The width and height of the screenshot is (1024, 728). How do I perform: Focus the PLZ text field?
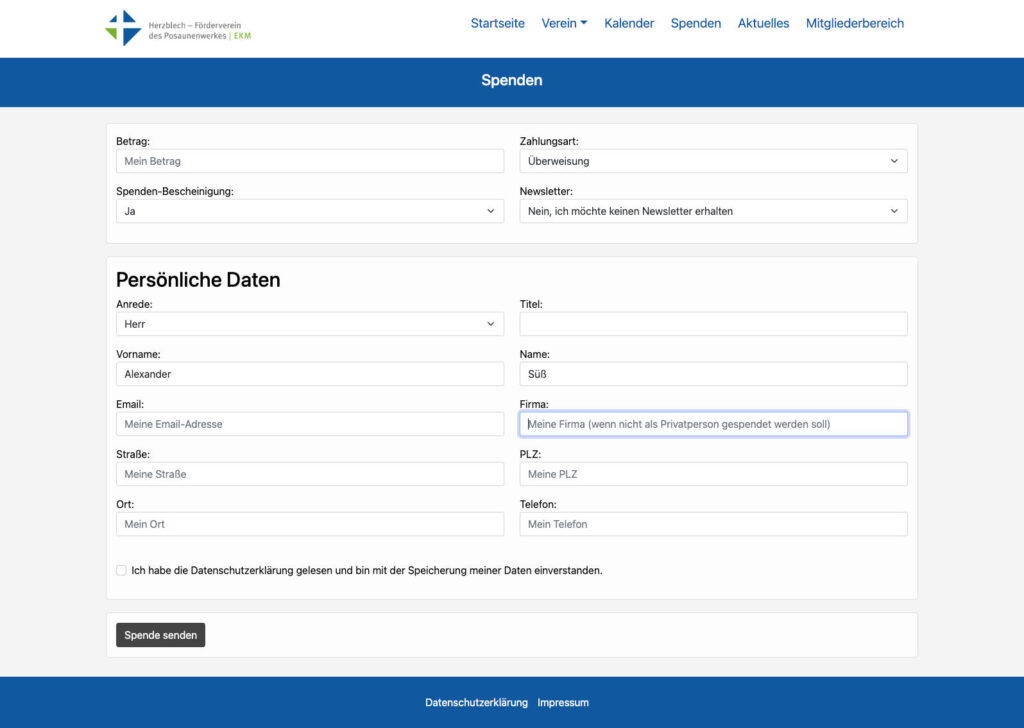tap(713, 474)
